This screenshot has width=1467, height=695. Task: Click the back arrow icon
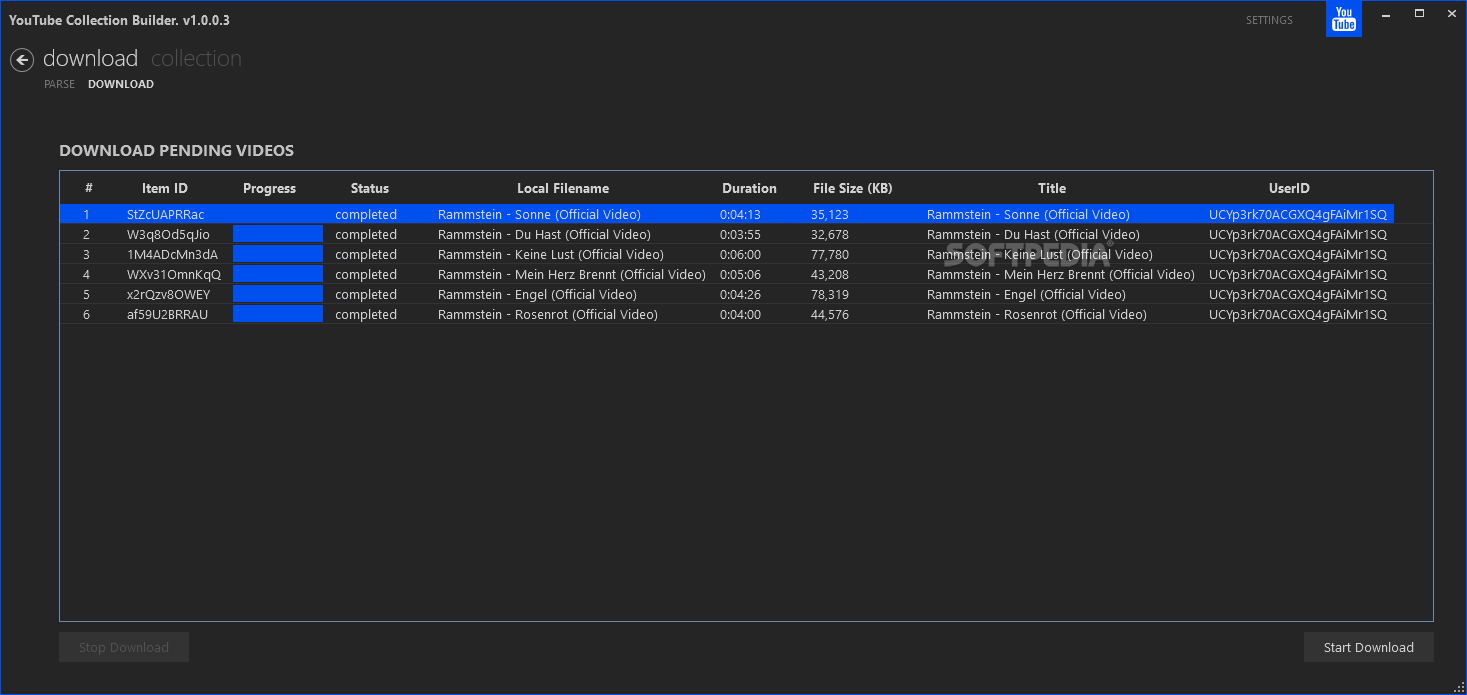coord(22,60)
